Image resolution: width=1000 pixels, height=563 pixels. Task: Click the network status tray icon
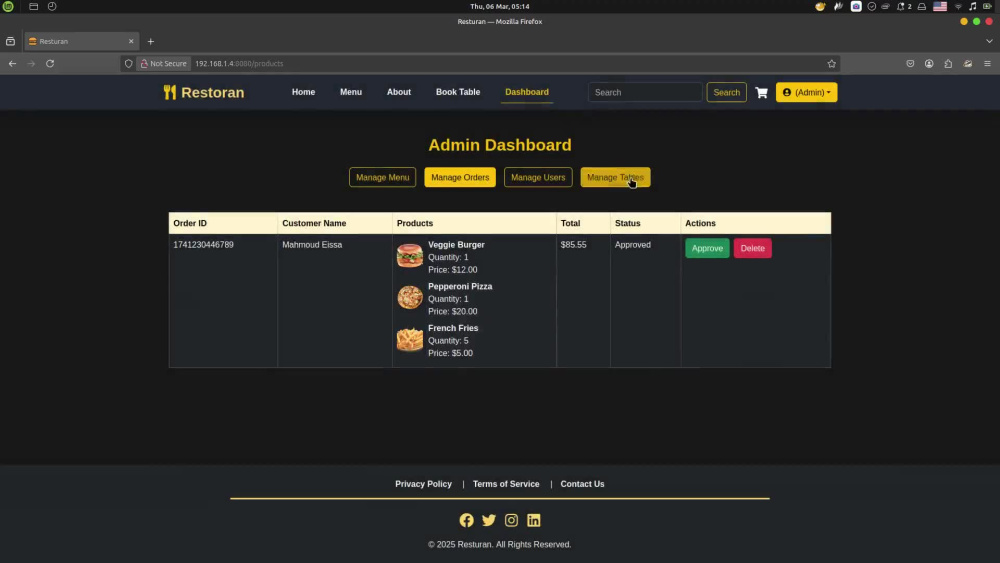pos(958,6)
